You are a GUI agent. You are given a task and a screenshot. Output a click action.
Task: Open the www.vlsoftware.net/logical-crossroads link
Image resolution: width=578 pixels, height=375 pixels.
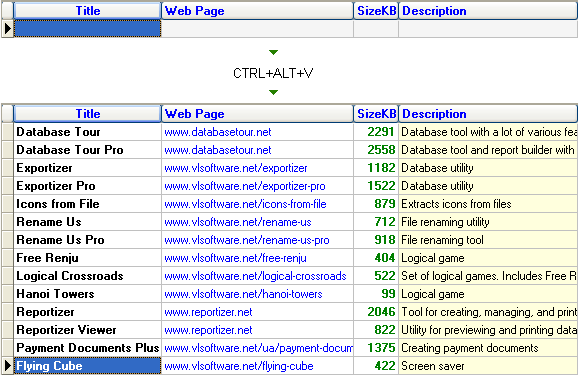click(255, 276)
